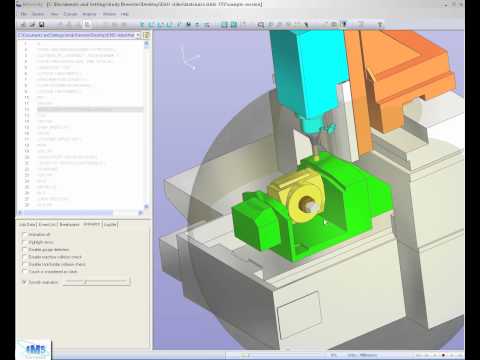
Task: Click code list horizontal scrollbar left arrow
Action: [20, 212]
